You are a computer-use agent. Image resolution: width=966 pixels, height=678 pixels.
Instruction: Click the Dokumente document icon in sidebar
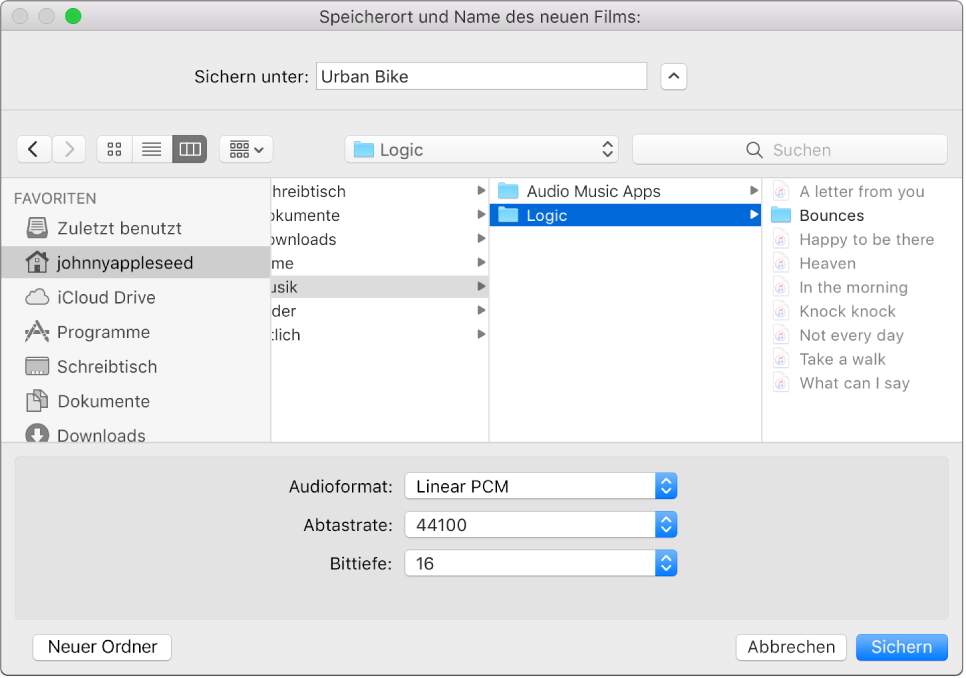[x=37, y=401]
